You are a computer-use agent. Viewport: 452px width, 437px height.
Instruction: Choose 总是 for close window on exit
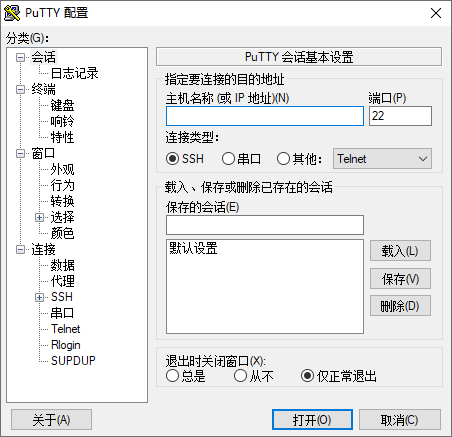click(172, 376)
